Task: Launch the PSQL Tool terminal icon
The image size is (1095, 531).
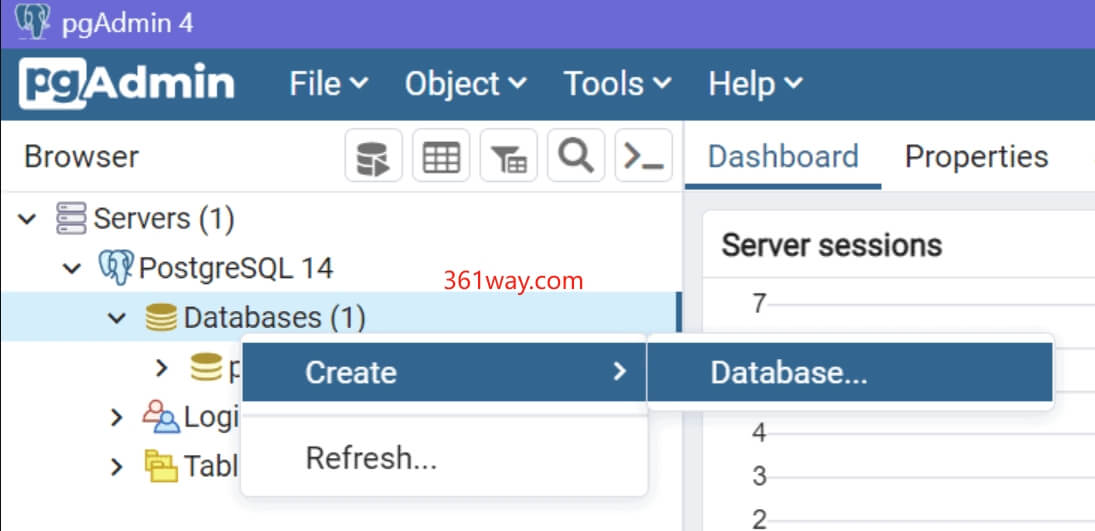Action: 643,156
